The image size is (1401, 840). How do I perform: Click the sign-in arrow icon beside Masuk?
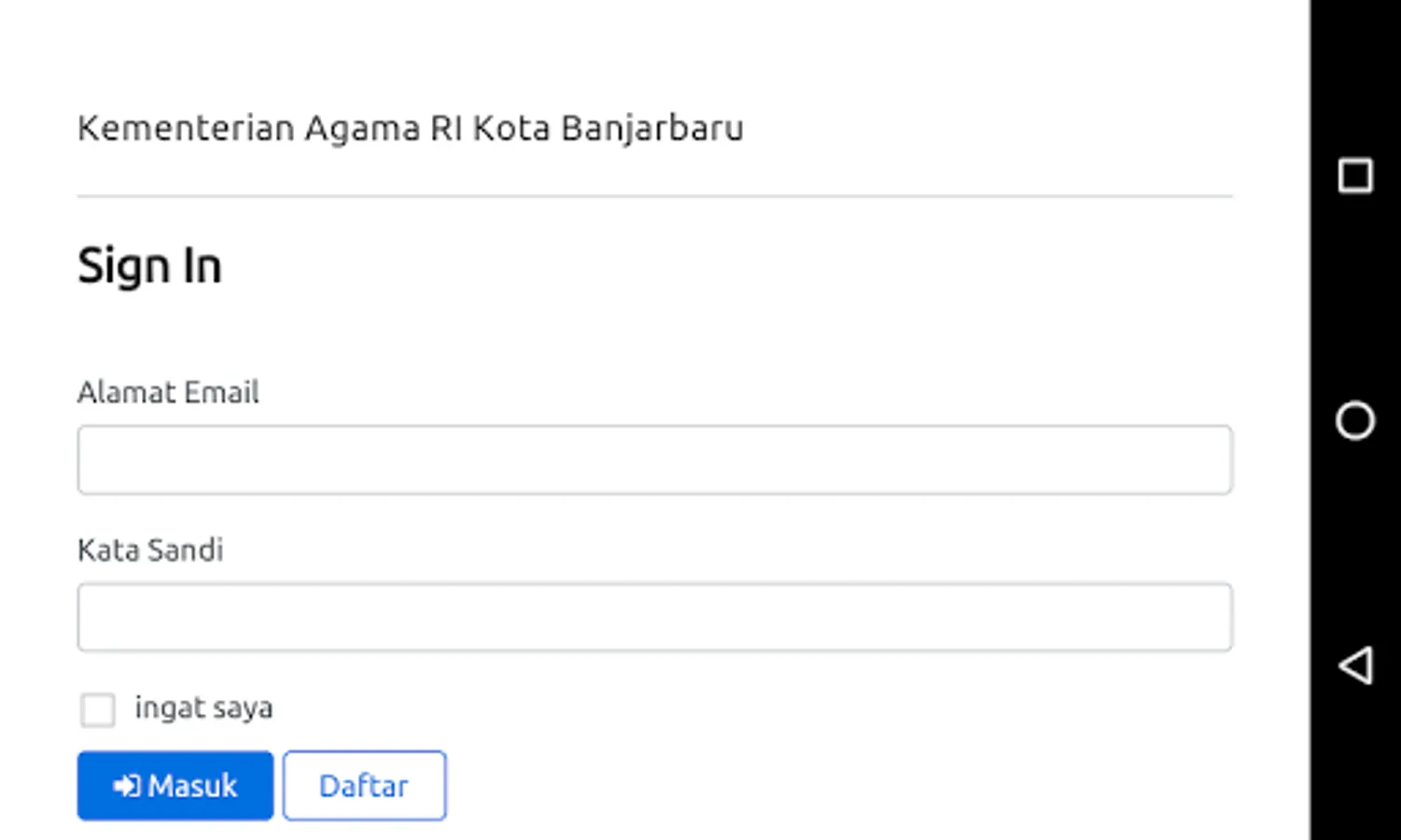point(126,786)
